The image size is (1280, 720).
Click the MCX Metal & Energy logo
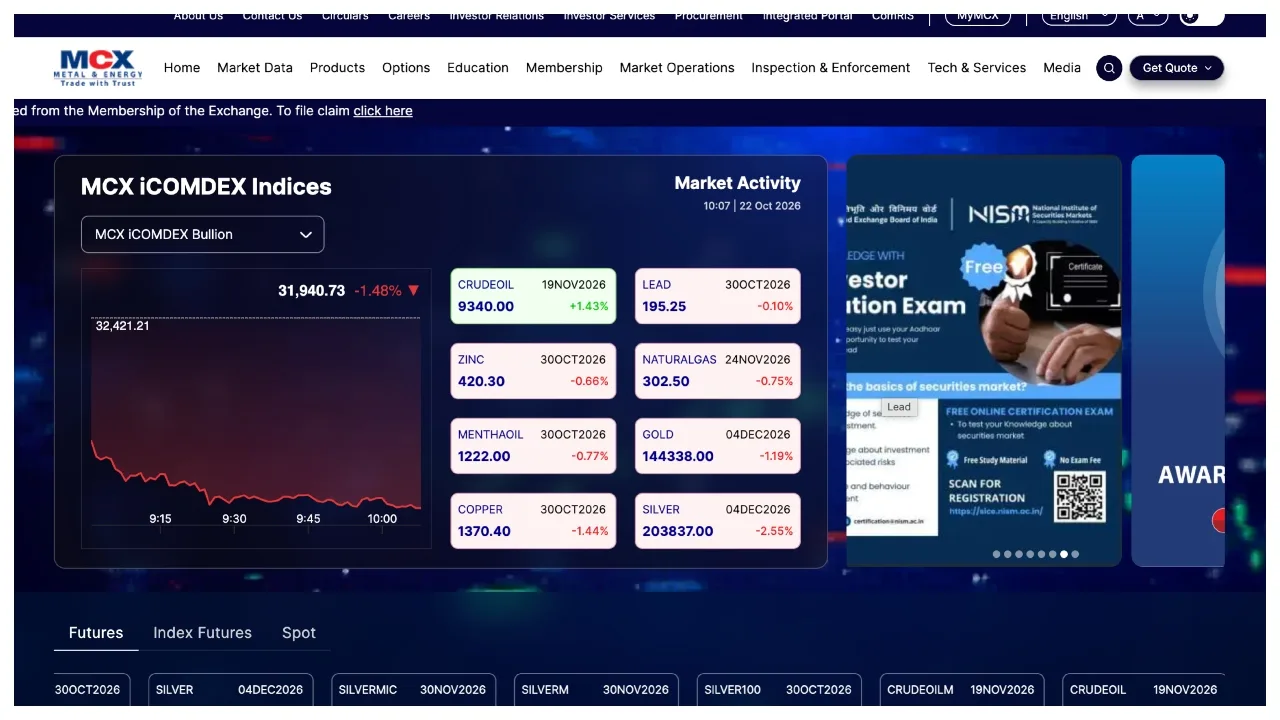tap(98, 68)
